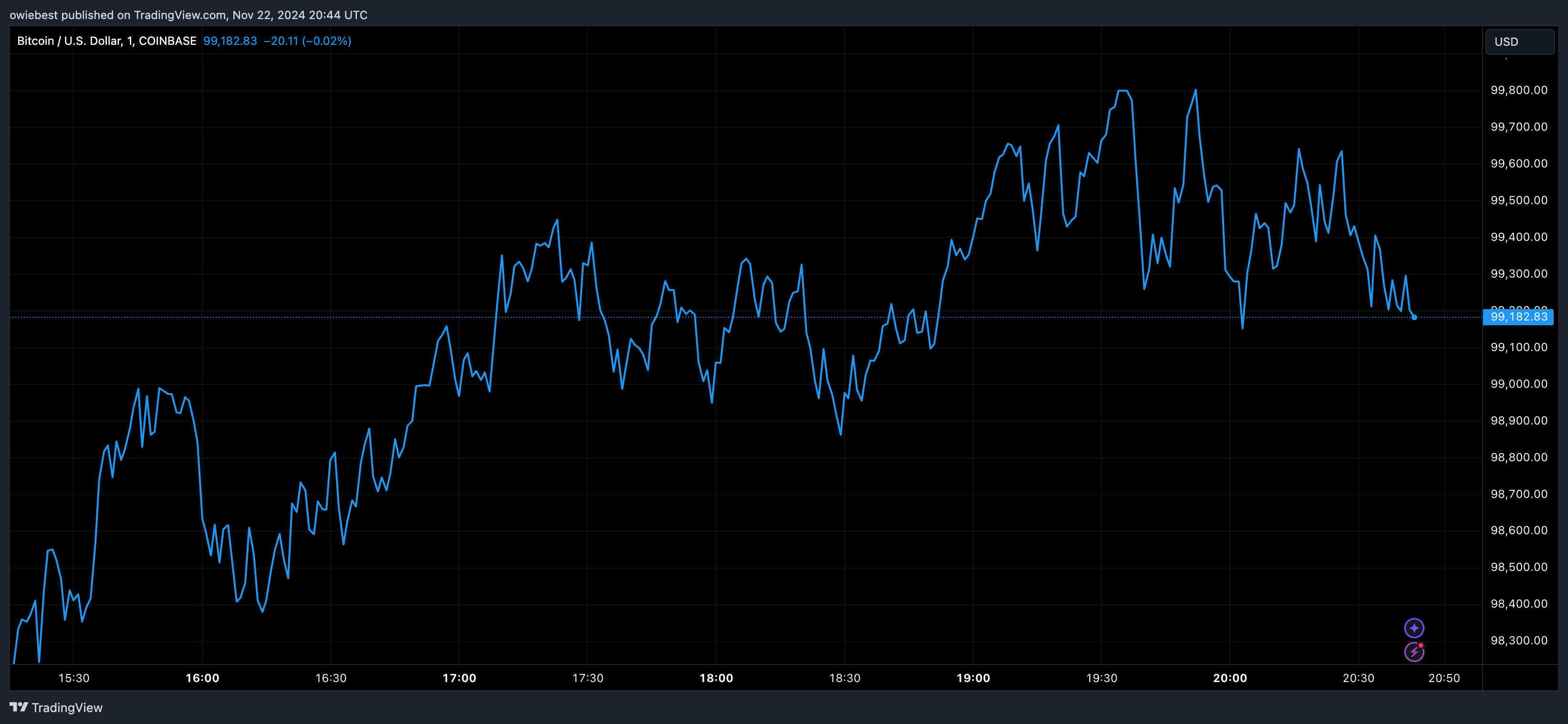Click the blue dot at the line's end
Viewport: 1568px width, 724px height.
(1414, 317)
